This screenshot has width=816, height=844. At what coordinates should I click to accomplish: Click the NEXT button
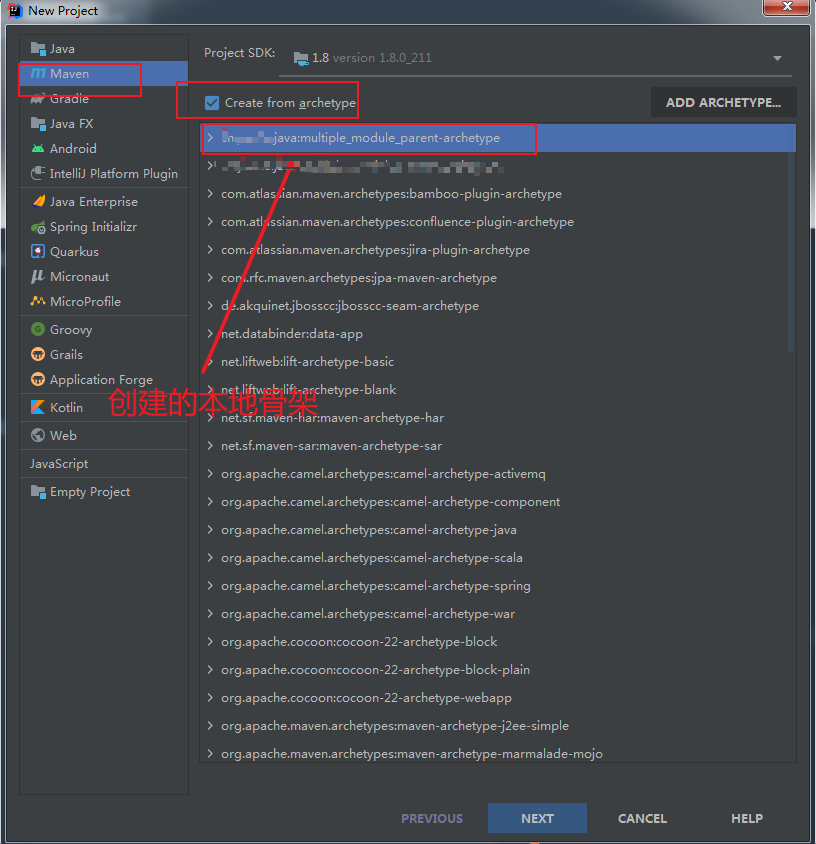(537, 818)
